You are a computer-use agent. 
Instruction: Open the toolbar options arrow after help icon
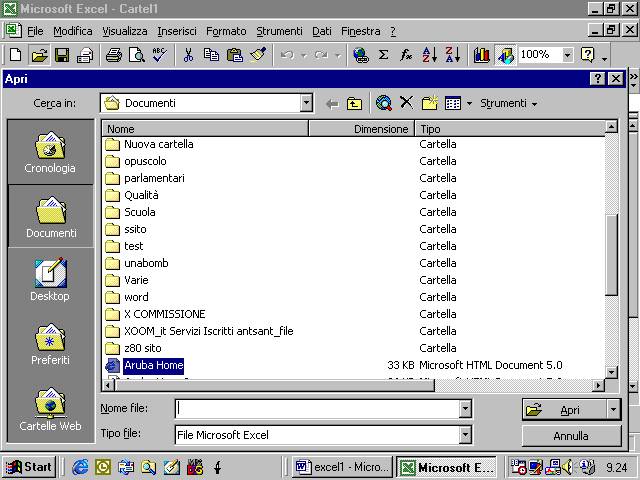[604, 60]
